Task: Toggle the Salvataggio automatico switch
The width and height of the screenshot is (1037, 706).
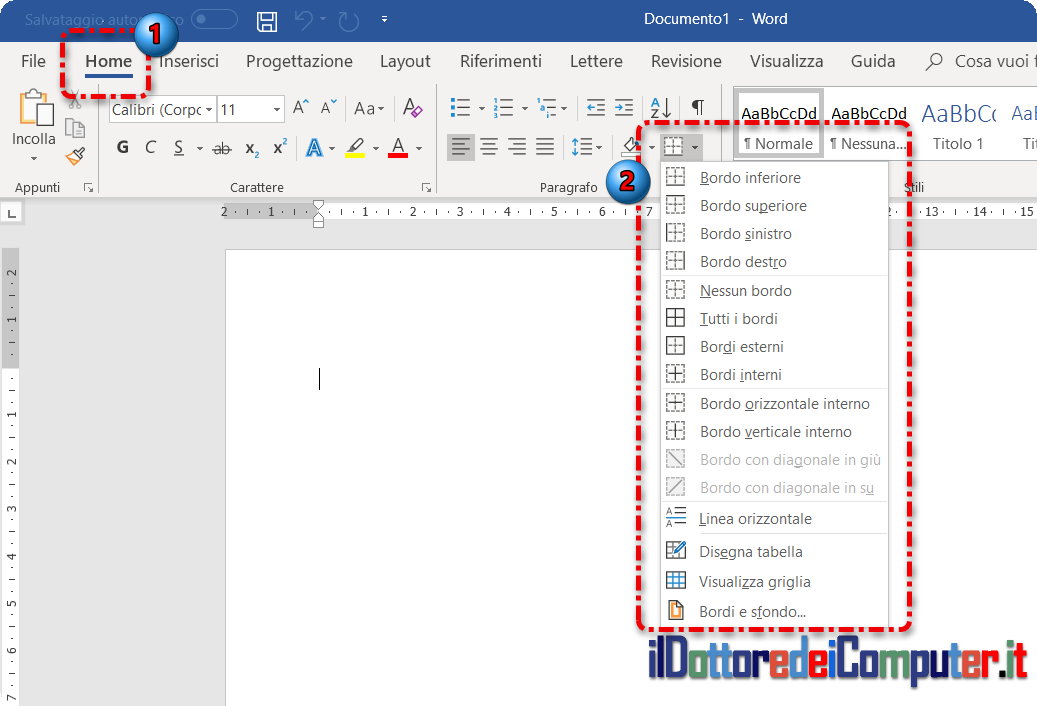Action: pos(214,19)
